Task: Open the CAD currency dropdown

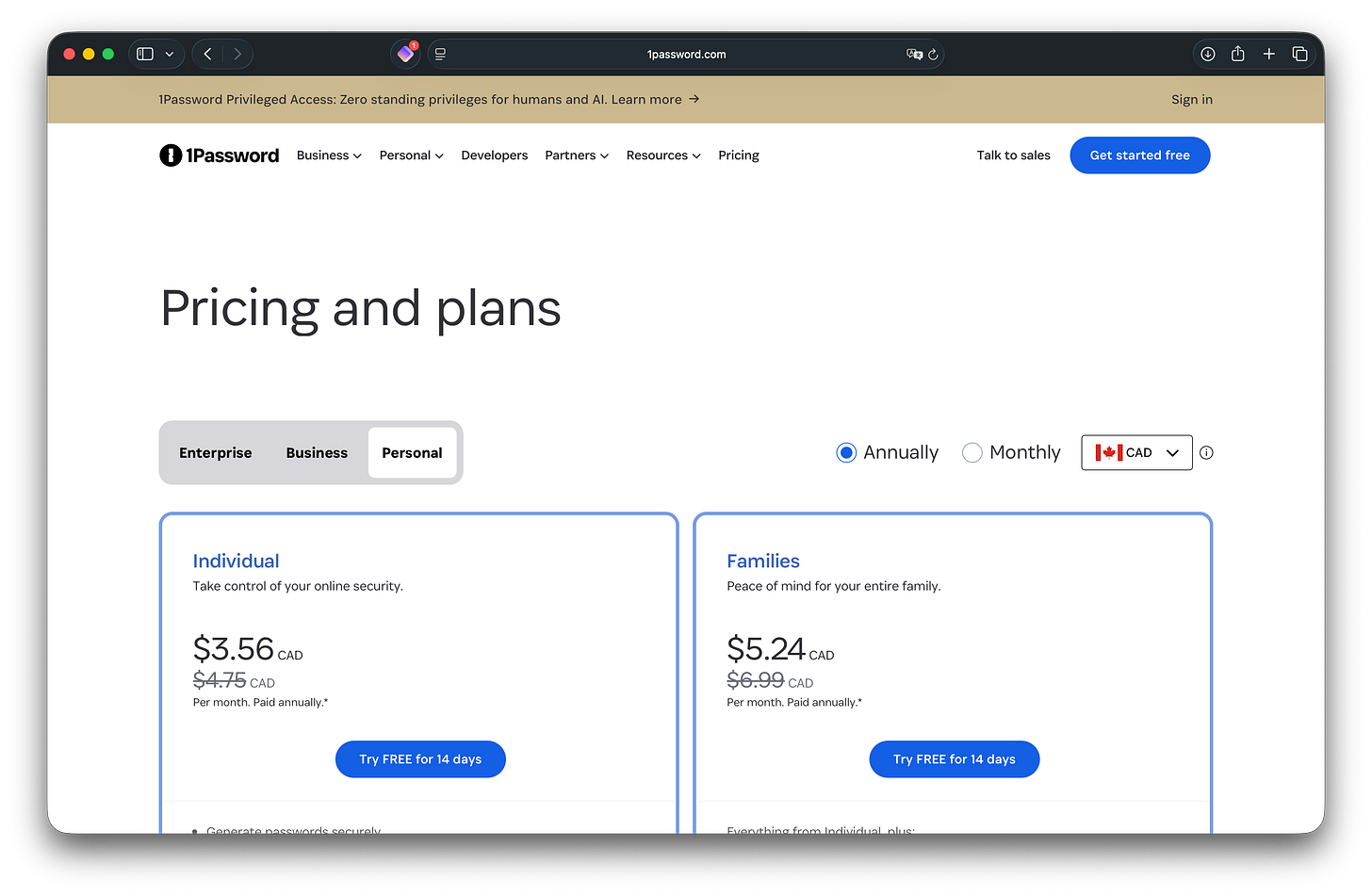Action: [x=1136, y=453]
